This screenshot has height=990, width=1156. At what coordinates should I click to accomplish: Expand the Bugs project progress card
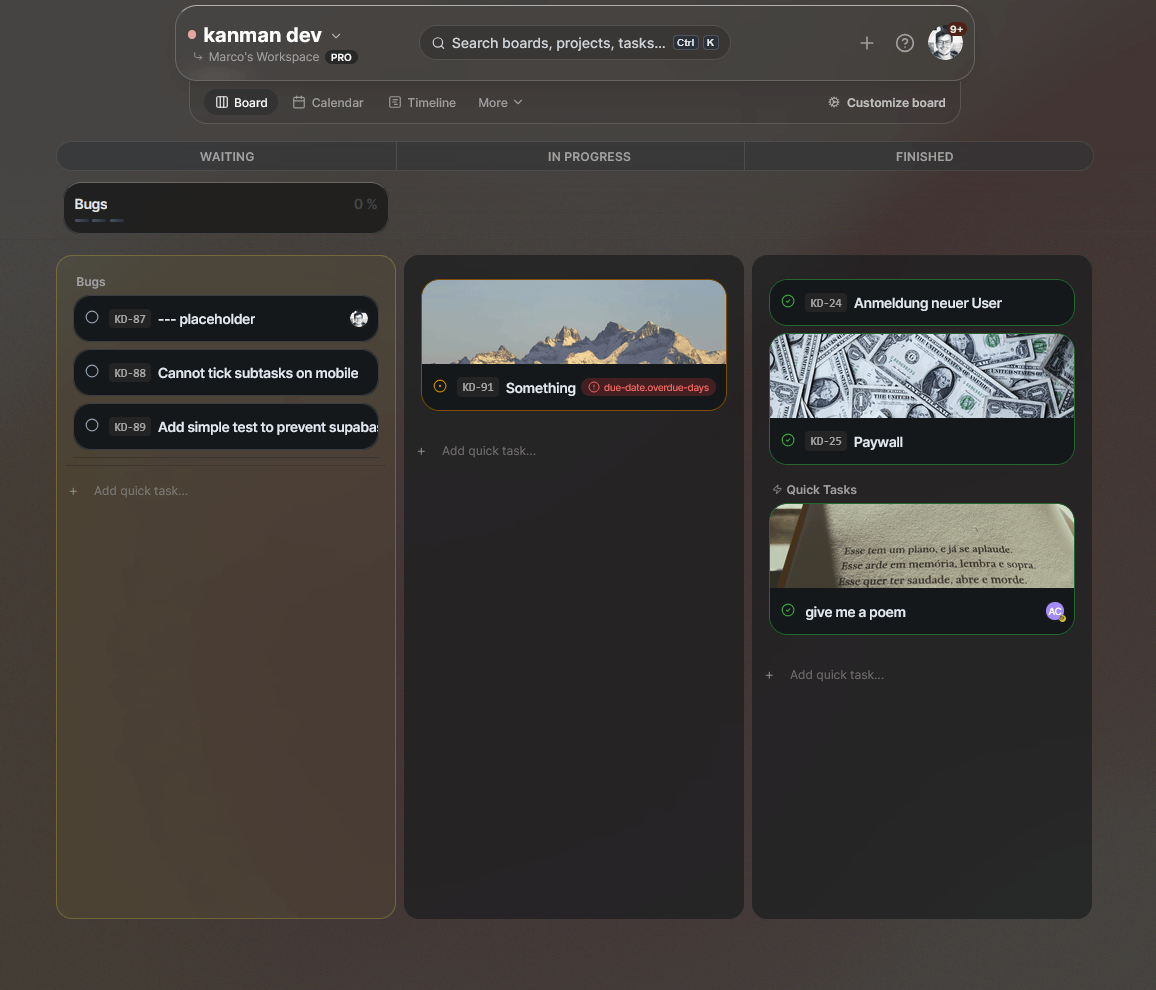(x=226, y=208)
